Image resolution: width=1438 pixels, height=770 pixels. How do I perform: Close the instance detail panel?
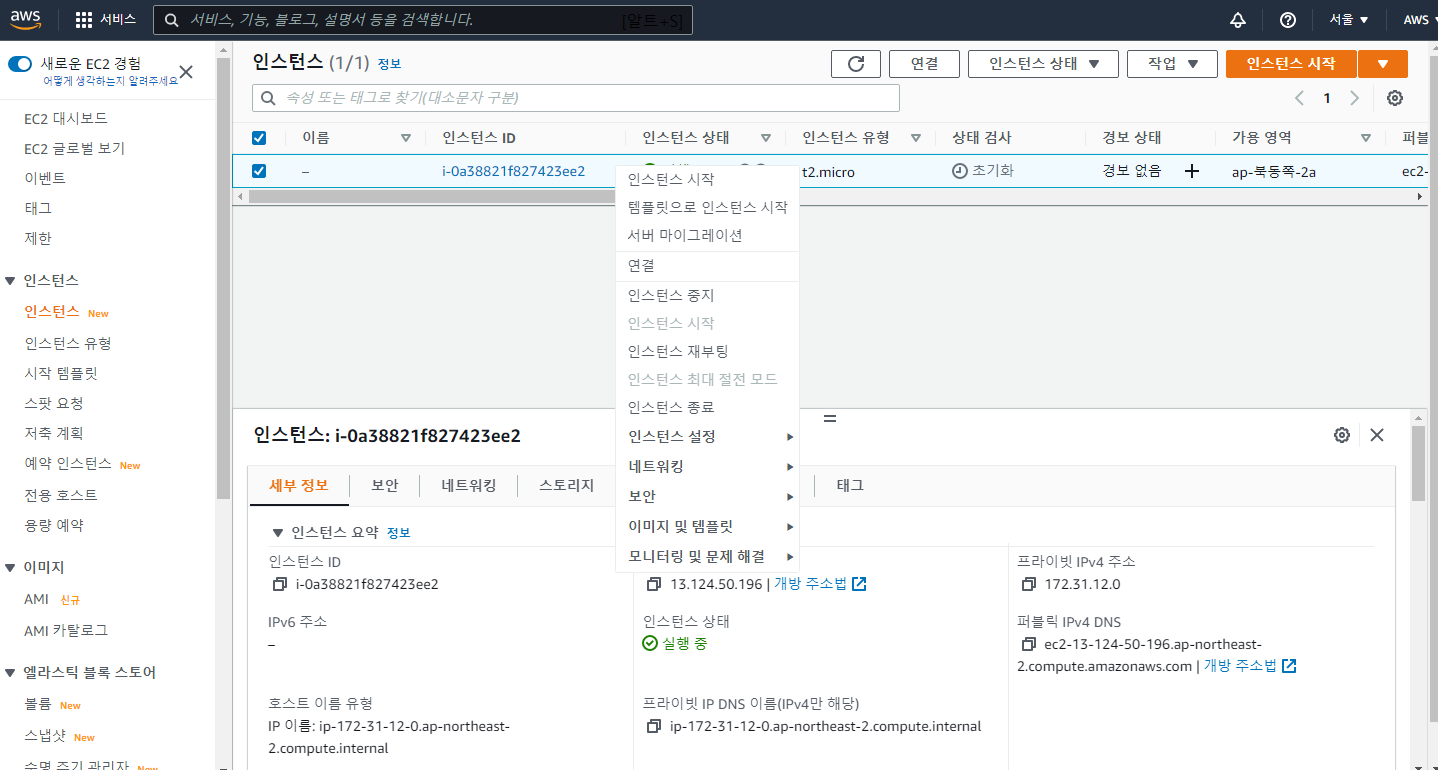[1377, 435]
